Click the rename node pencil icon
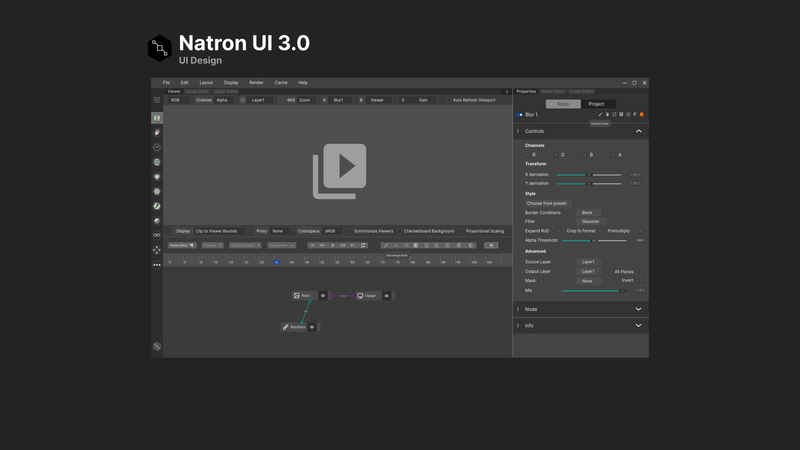Screen dimensions: 800x450 coord(600,115)
